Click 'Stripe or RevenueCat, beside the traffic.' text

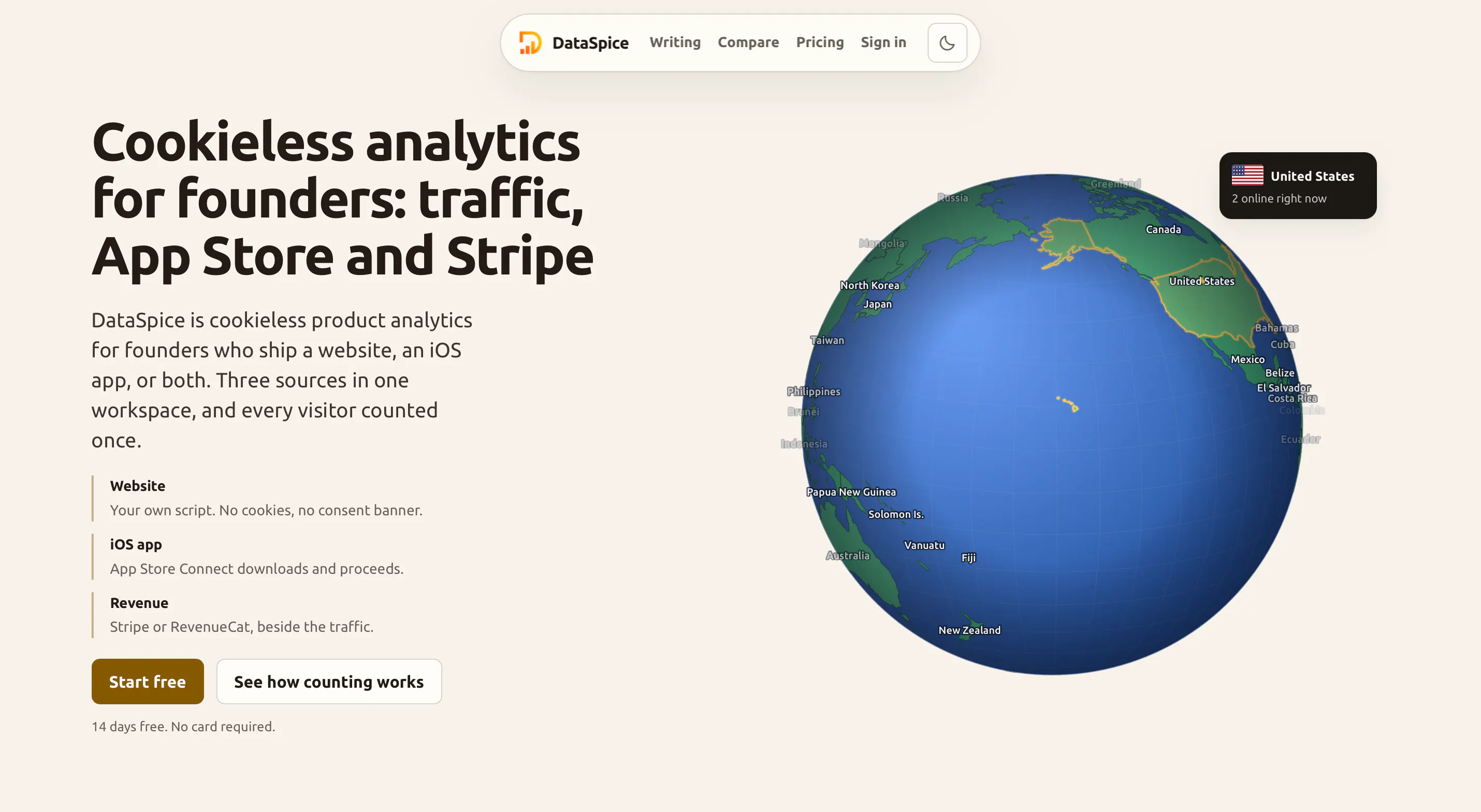coord(241,627)
